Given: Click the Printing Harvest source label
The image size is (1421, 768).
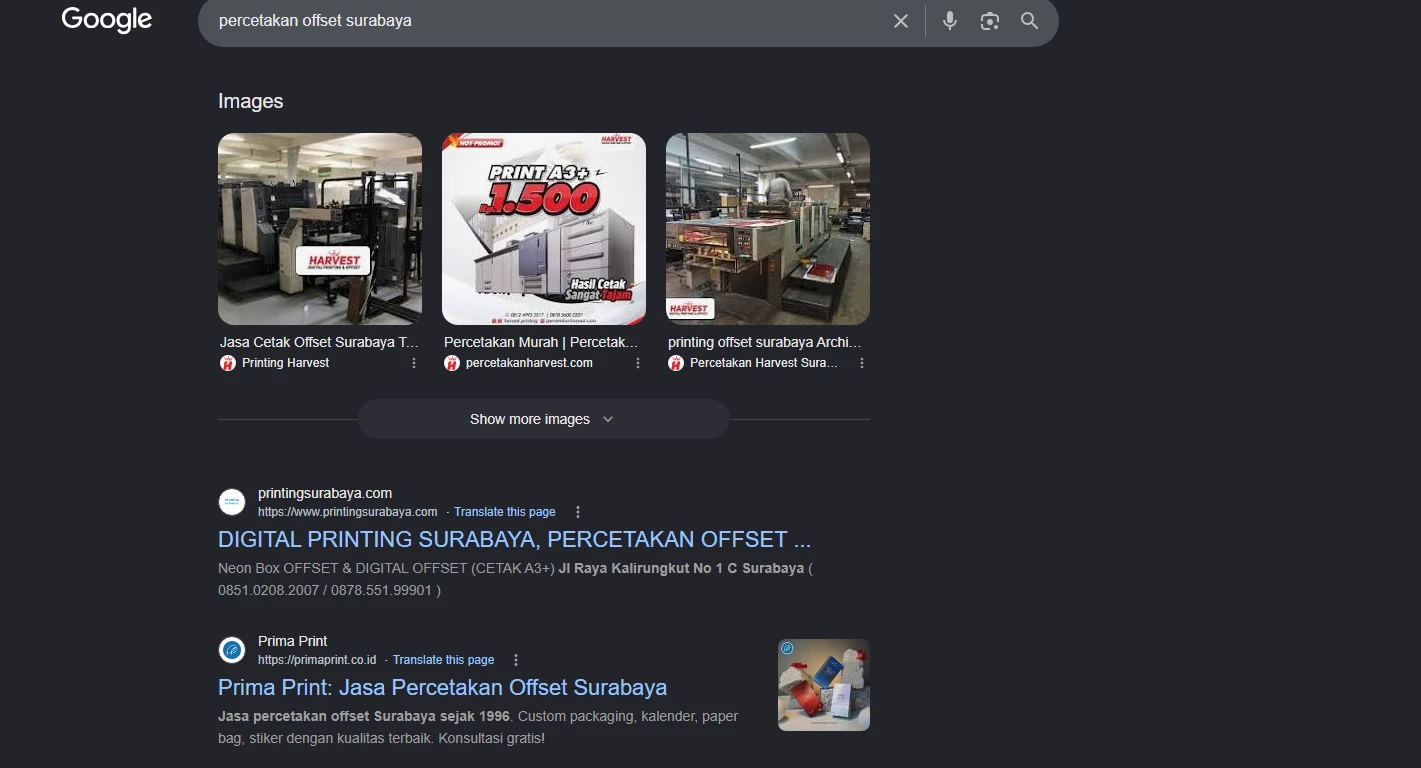Looking at the screenshot, I should coord(285,363).
